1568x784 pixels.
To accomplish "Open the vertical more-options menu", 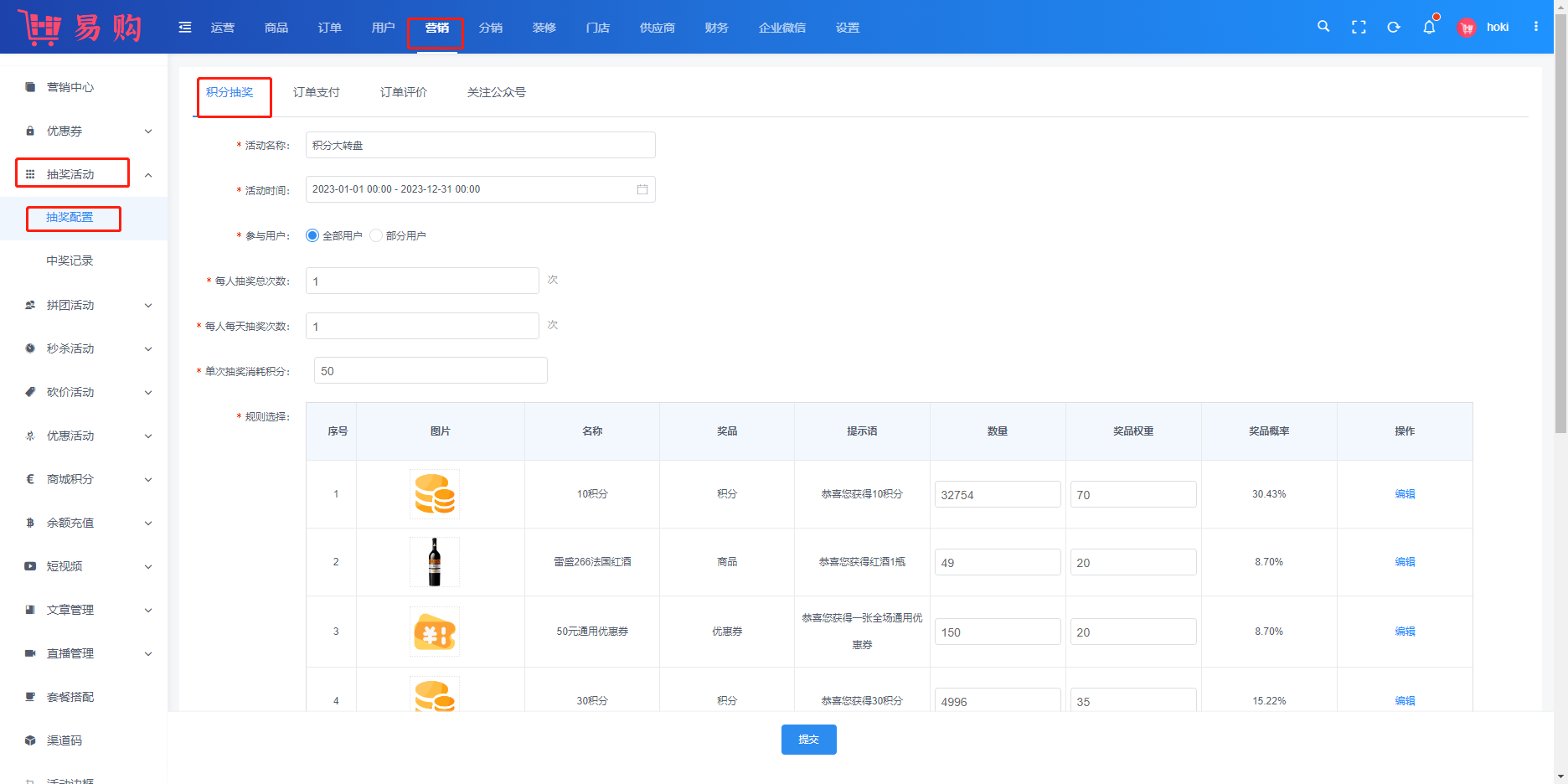I will click(1536, 27).
